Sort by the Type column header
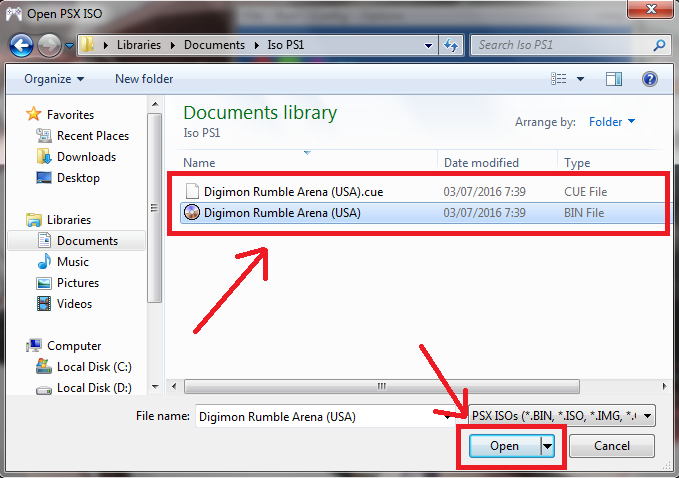 click(x=577, y=163)
